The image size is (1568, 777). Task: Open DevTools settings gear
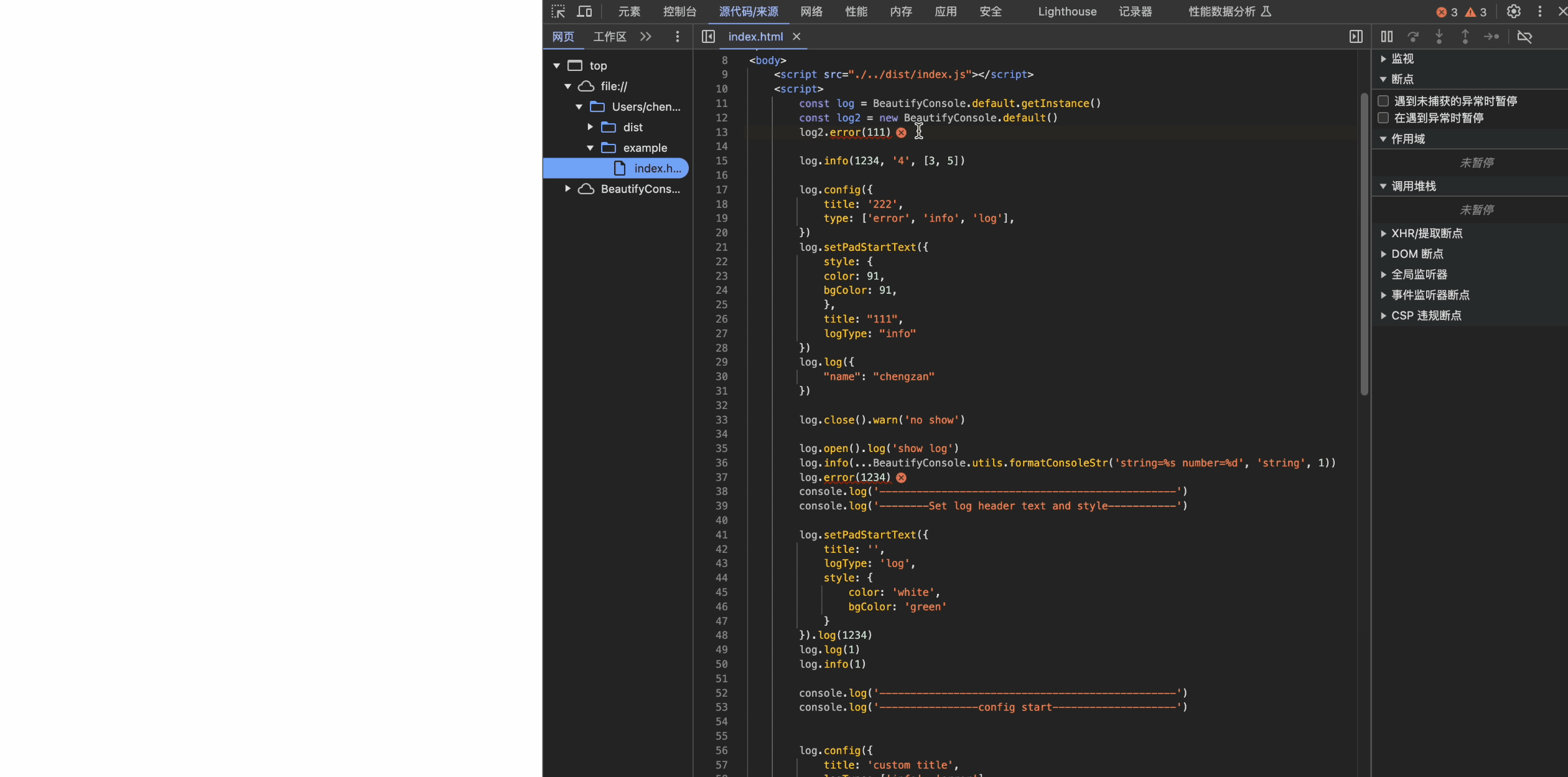1513,11
